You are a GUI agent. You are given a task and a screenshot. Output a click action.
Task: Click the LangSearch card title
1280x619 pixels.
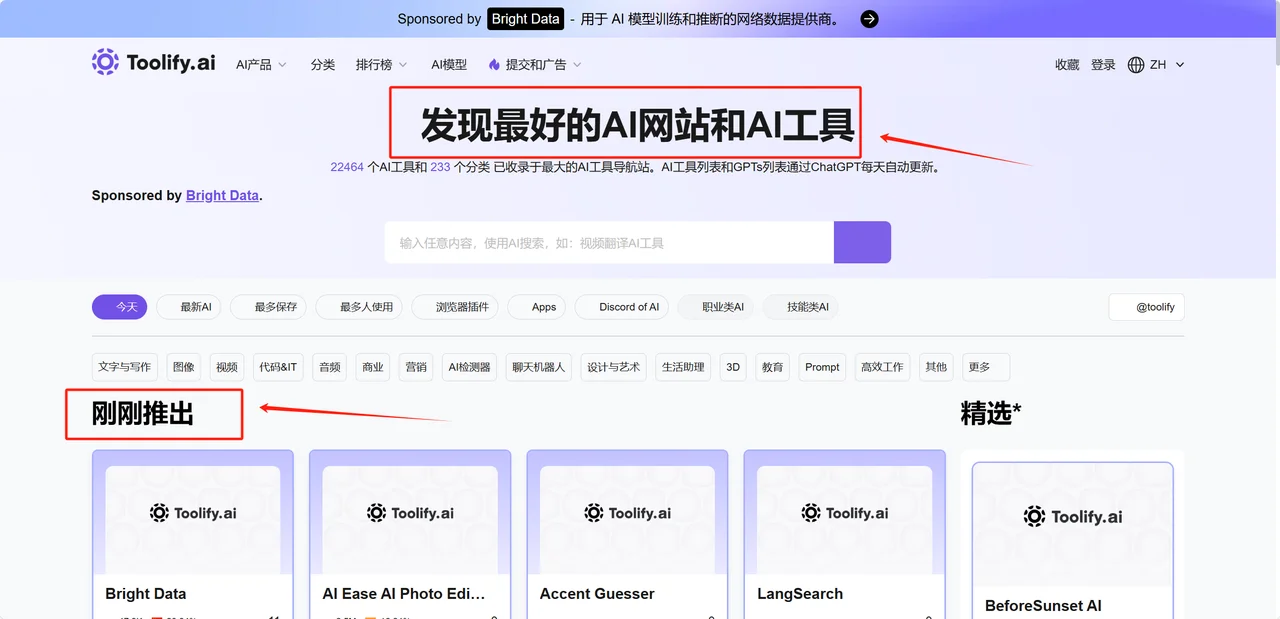800,594
